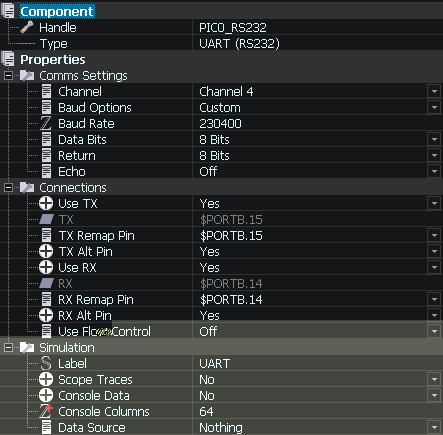Select the Component header row

221,11
